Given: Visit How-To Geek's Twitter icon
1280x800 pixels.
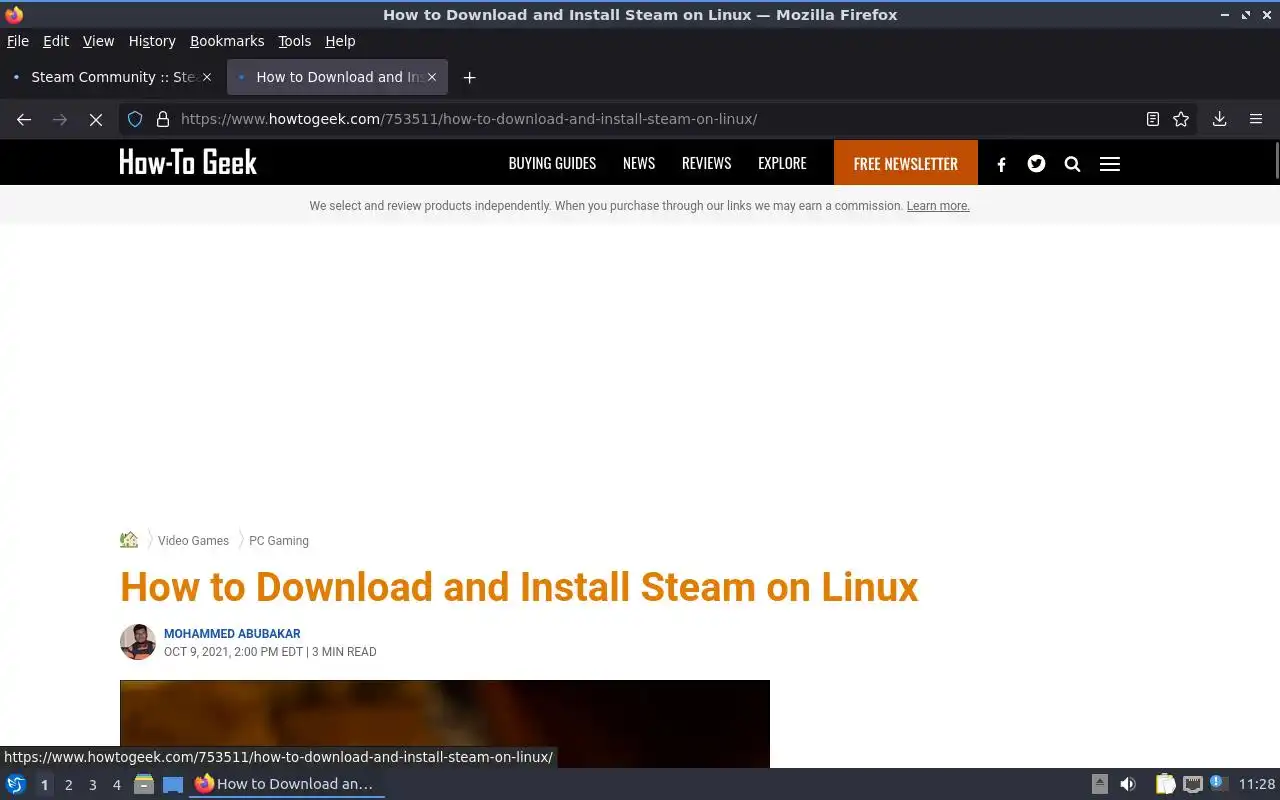Looking at the screenshot, I should pyautogui.click(x=1036, y=163).
